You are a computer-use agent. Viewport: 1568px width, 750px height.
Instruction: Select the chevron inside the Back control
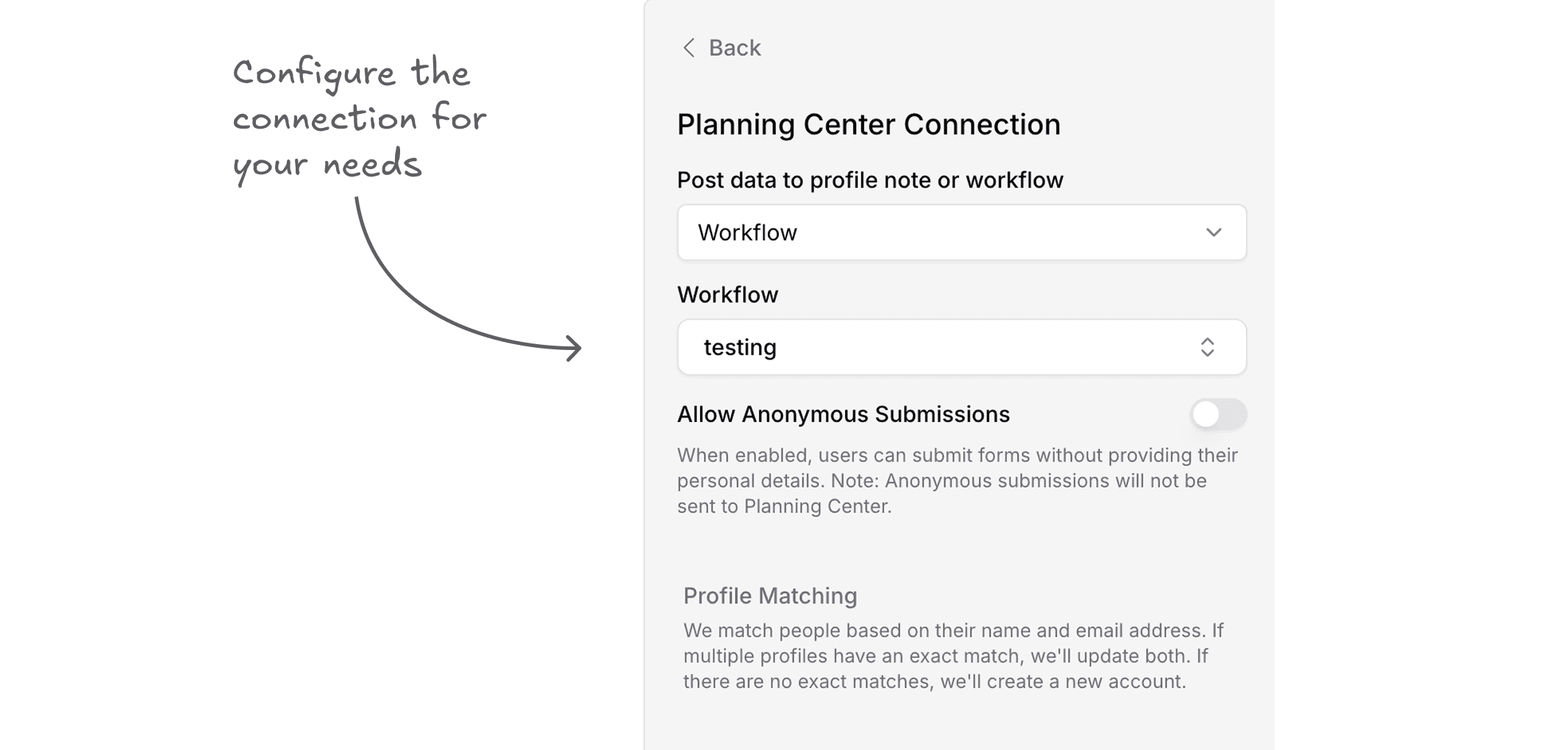[x=689, y=48]
